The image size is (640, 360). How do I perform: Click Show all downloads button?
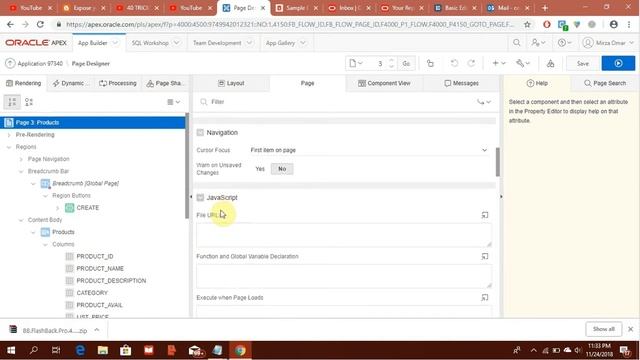pyautogui.click(x=604, y=329)
